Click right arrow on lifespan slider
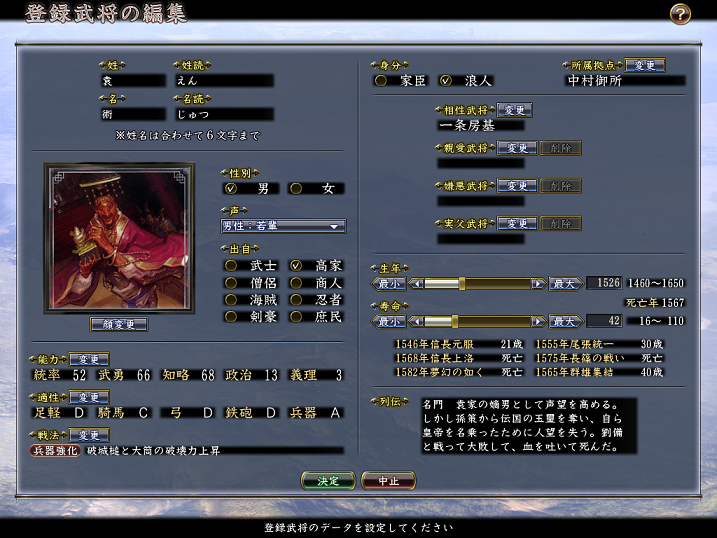The width and height of the screenshot is (717, 538). [538, 321]
